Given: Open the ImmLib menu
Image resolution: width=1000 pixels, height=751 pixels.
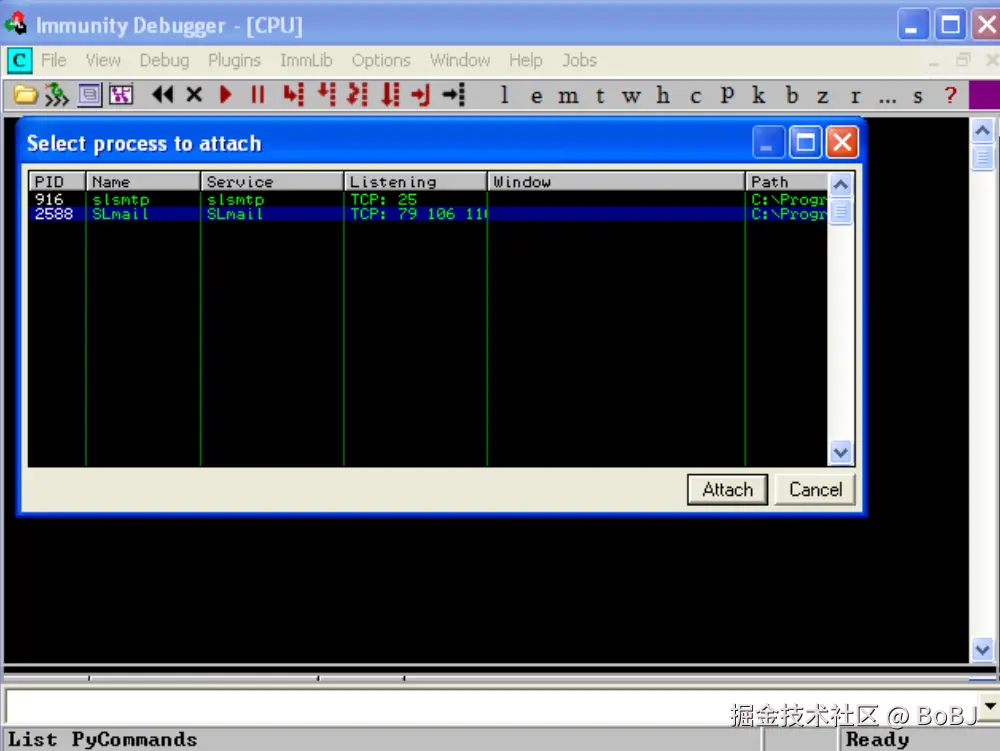Looking at the screenshot, I should (x=306, y=60).
